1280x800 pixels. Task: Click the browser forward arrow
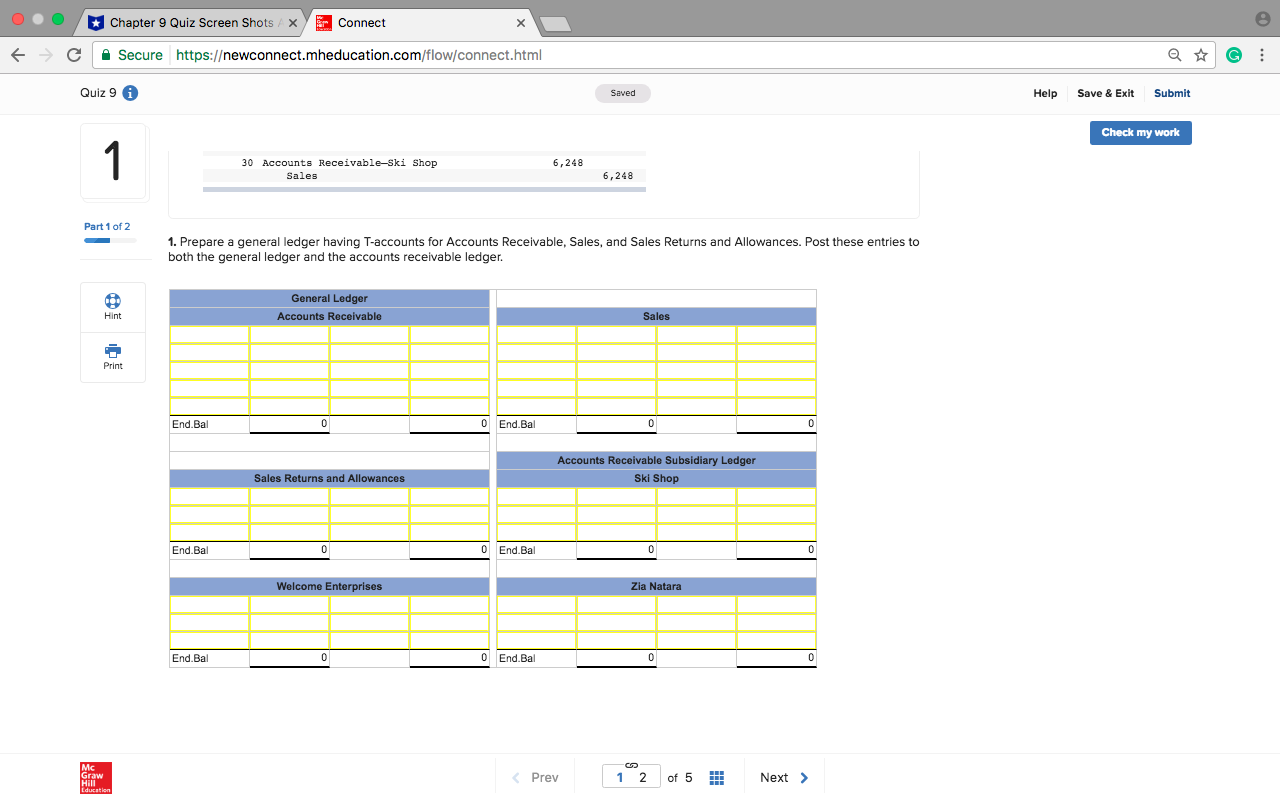(x=46, y=55)
